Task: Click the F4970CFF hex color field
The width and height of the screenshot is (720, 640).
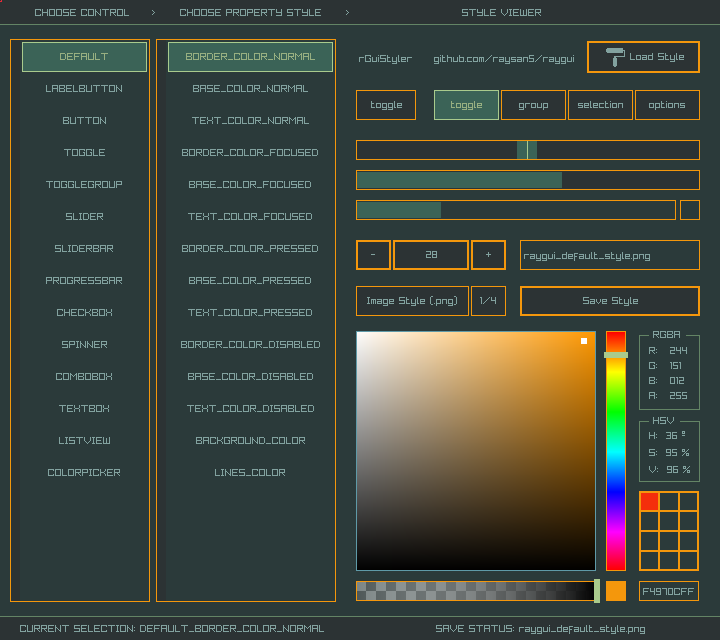Action: click(668, 591)
